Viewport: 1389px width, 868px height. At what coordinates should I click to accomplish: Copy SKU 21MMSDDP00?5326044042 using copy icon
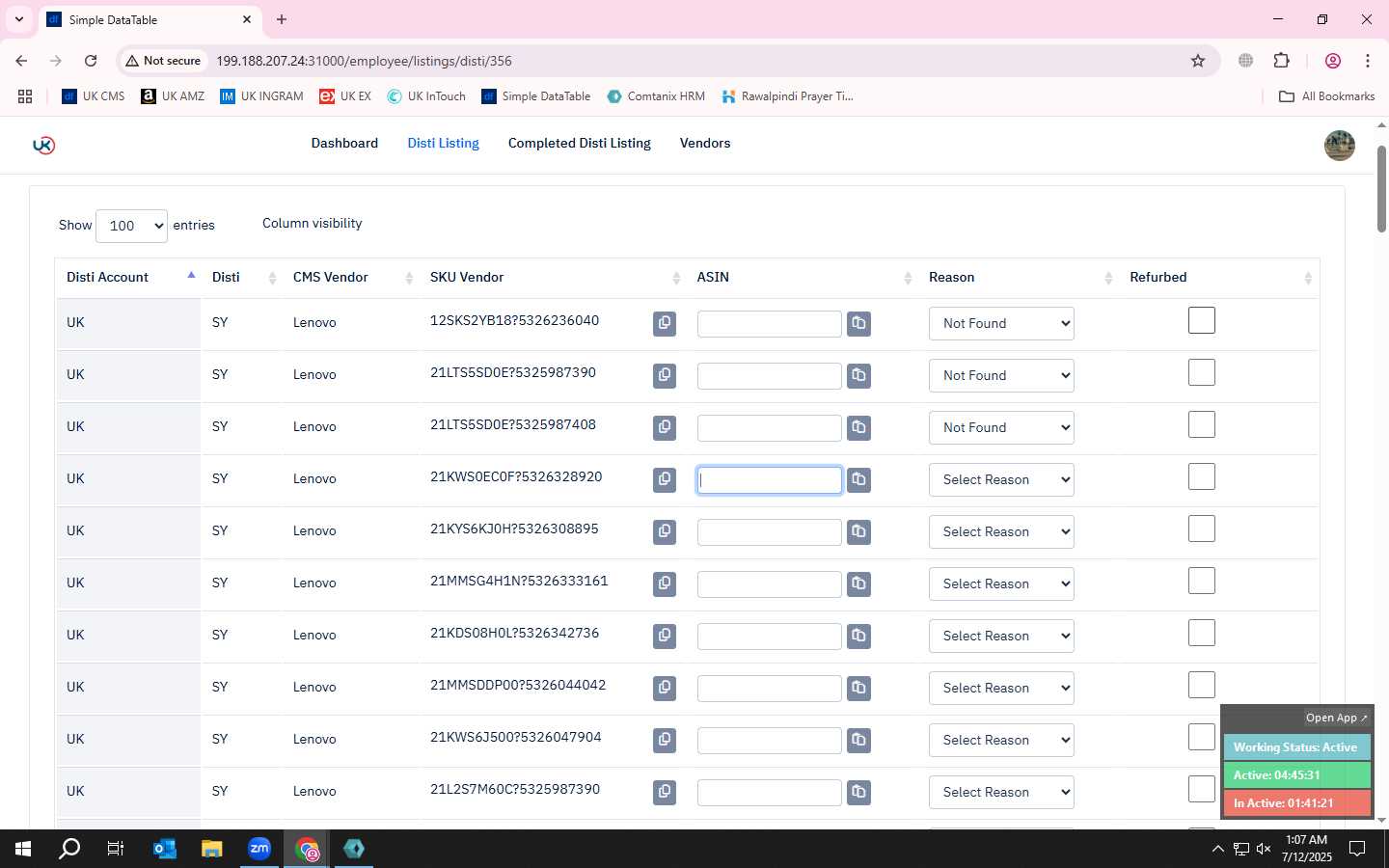[665, 689]
